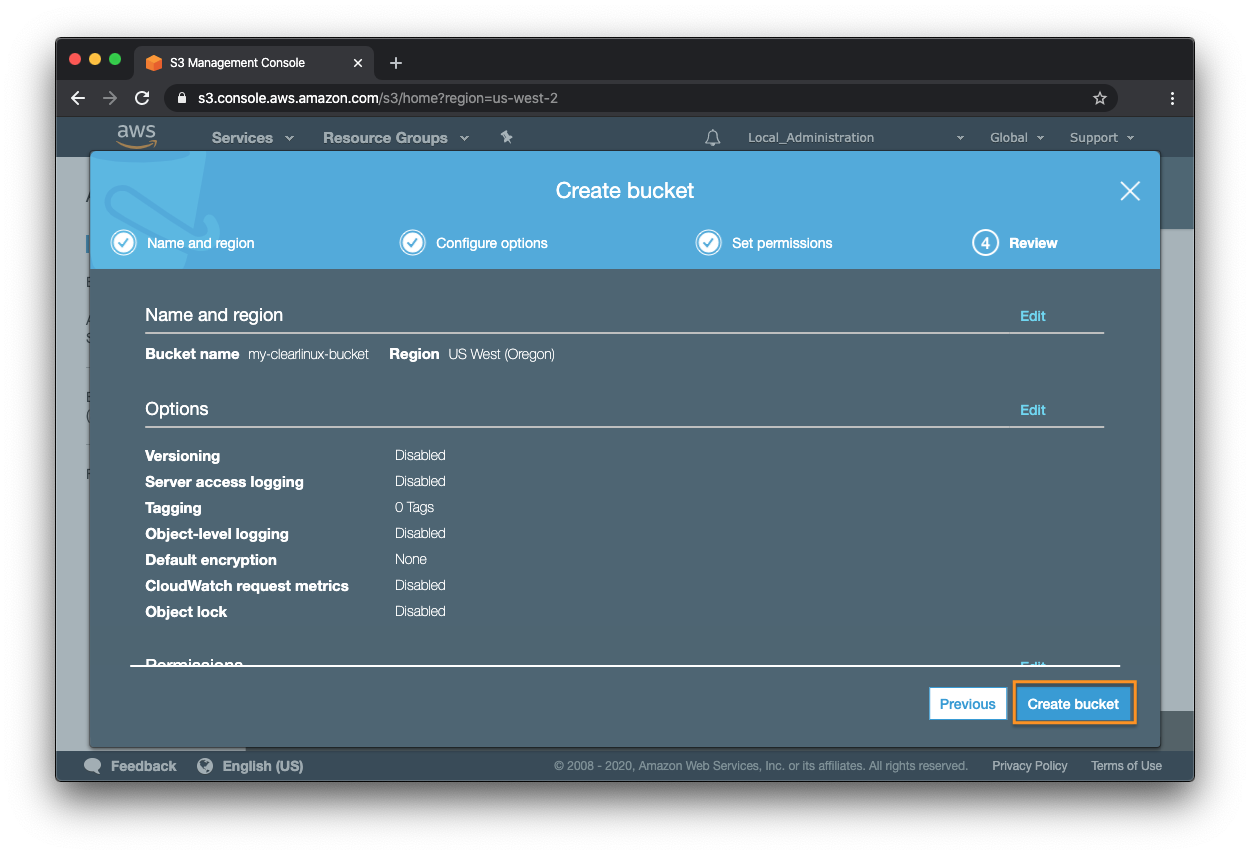Image resolution: width=1250 pixels, height=855 pixels.
Task: Open the Support dropdown menu
Action: pos(1102,138)
